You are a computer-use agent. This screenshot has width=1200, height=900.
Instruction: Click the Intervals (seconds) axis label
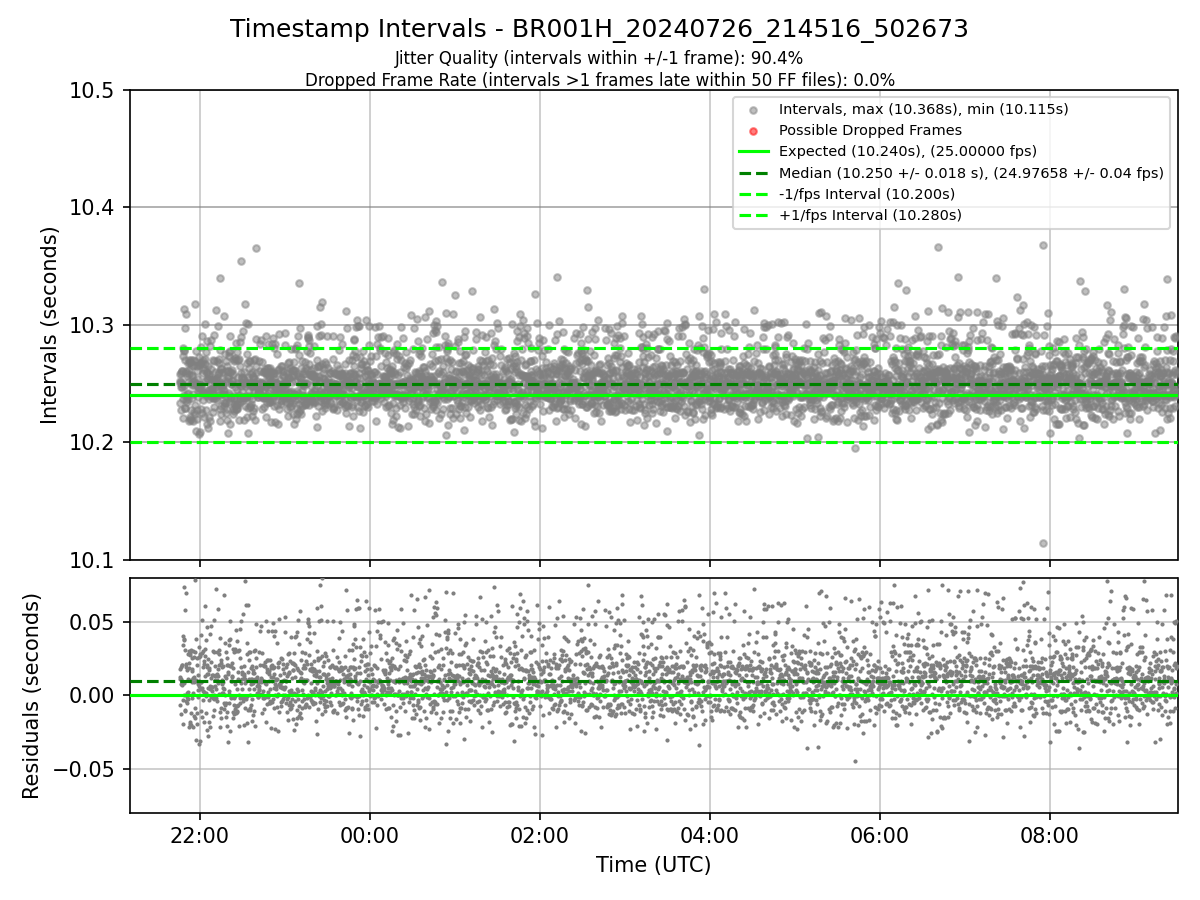pos(50,325)
